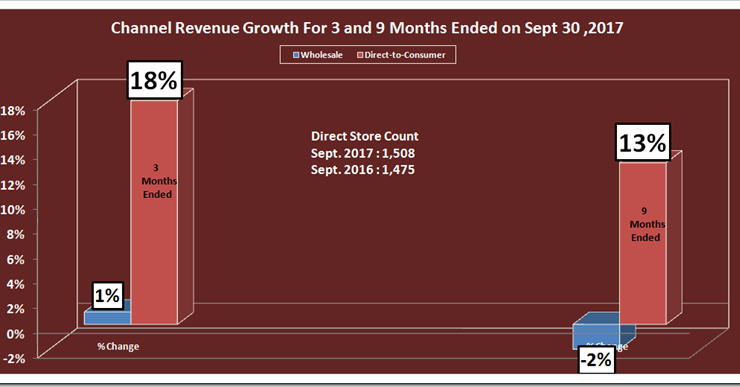The height and width of the screenshot is (387, 740).
Task: Click the 10% axis tick label
Action: pos(13,210)
